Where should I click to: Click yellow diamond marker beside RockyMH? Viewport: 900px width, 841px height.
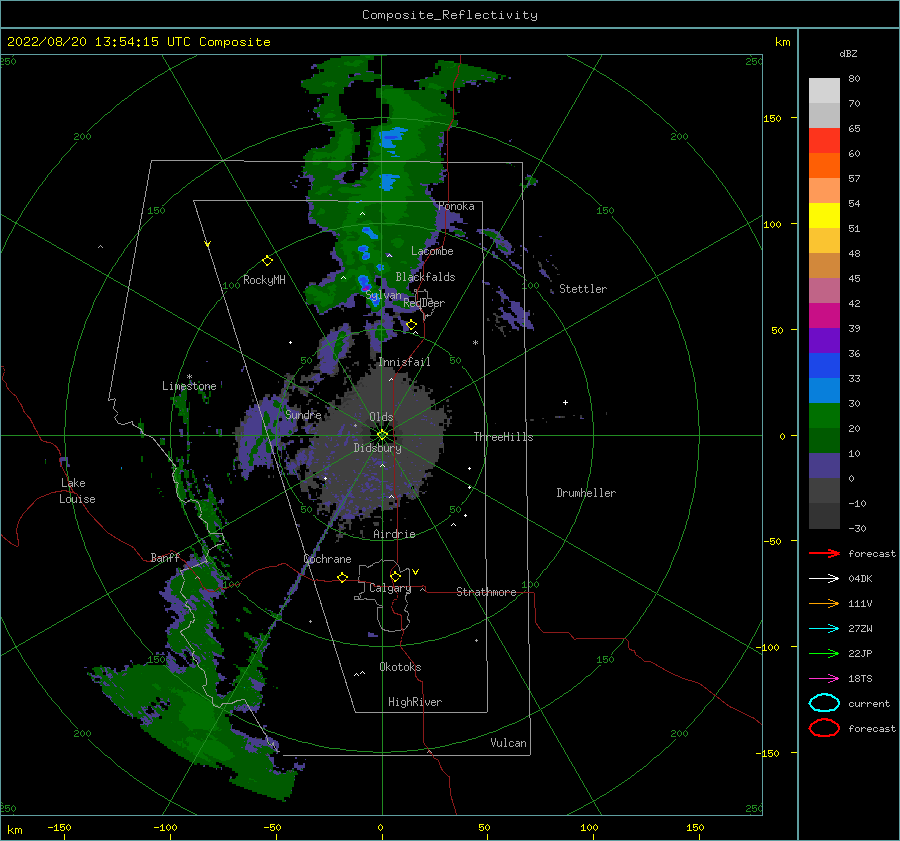tap(267, 261)
